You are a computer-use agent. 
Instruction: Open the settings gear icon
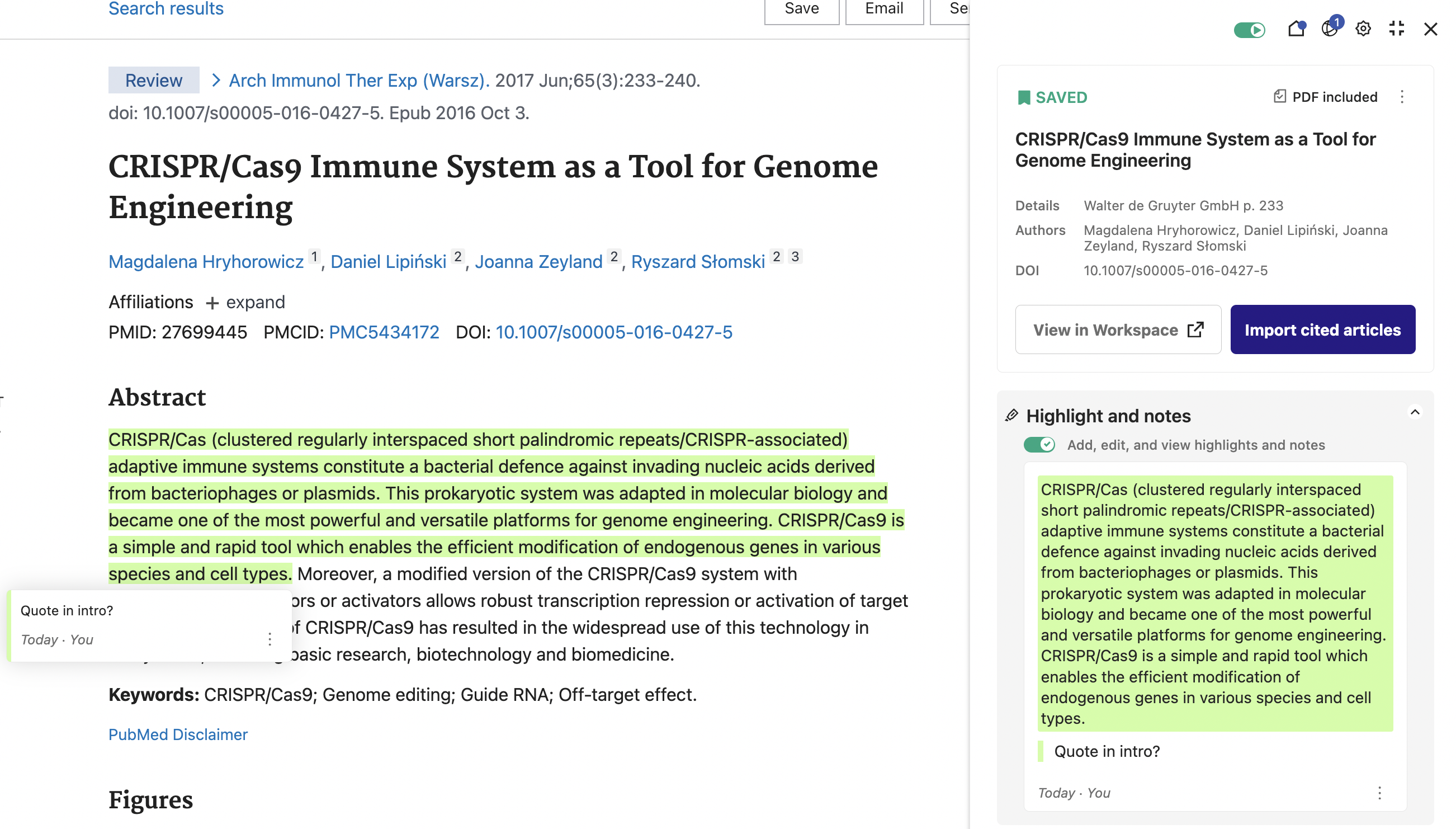point(1363,29)
